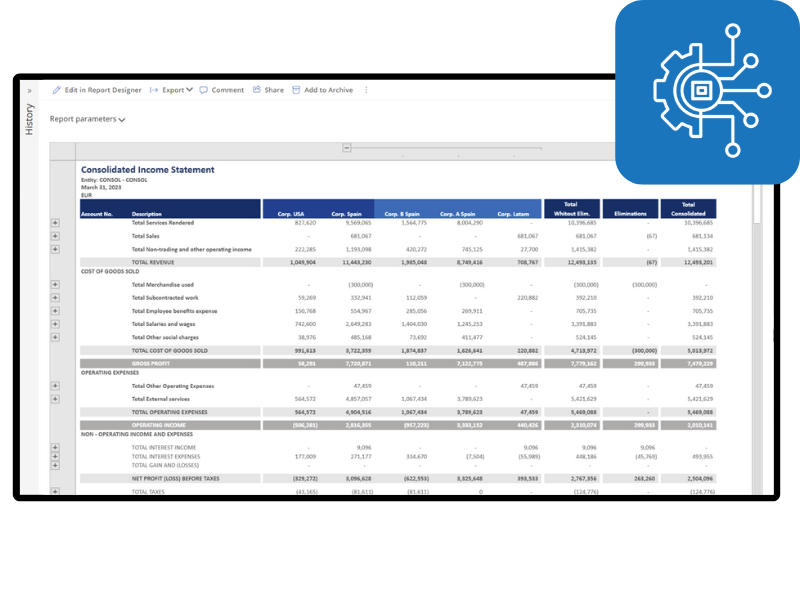
Task: Expand the Total Sales row
Action: [x=55, y=236]
